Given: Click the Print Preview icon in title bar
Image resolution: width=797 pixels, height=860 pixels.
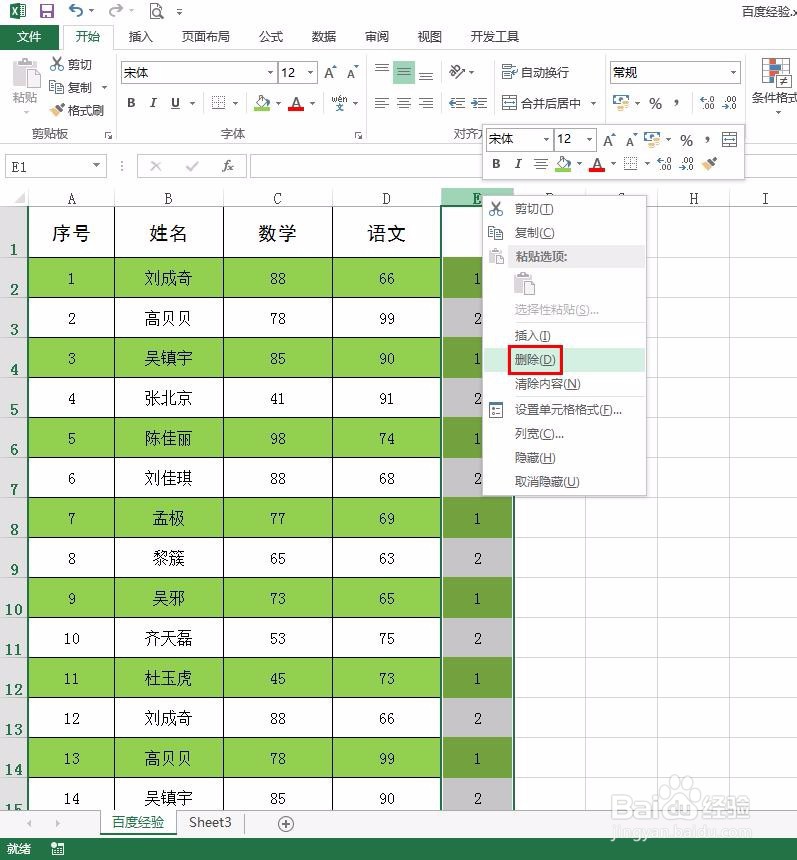Looking at the screenshot, I should click(x=156, y=10).
